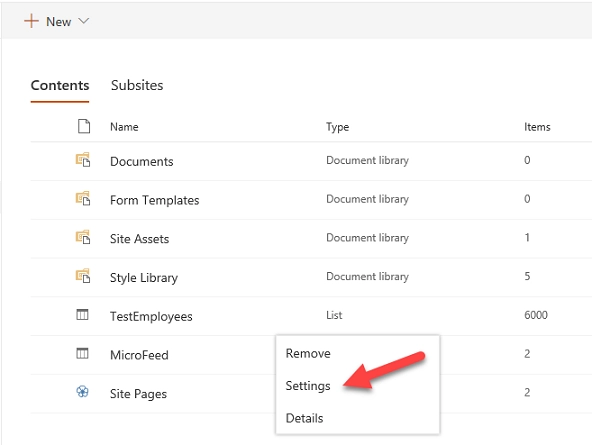Open the Site Pages library
The image size is (592, 445).
point(138,394)
